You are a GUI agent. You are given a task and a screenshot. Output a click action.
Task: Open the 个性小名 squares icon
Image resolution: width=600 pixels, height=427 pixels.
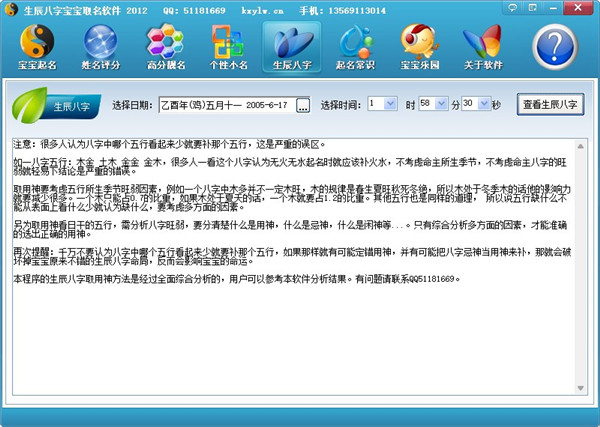pyautogui.click(x=228, y=47)
